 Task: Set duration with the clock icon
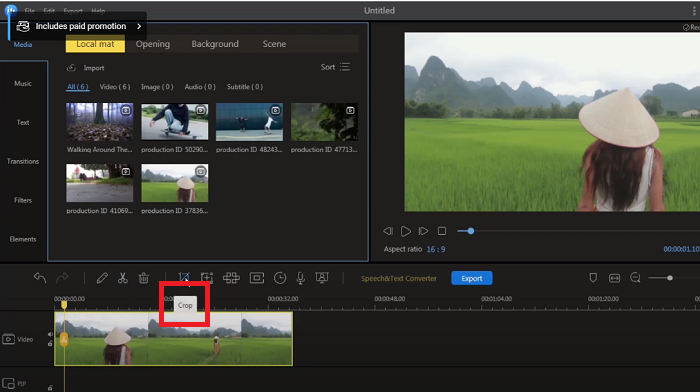tap(280, 278)
